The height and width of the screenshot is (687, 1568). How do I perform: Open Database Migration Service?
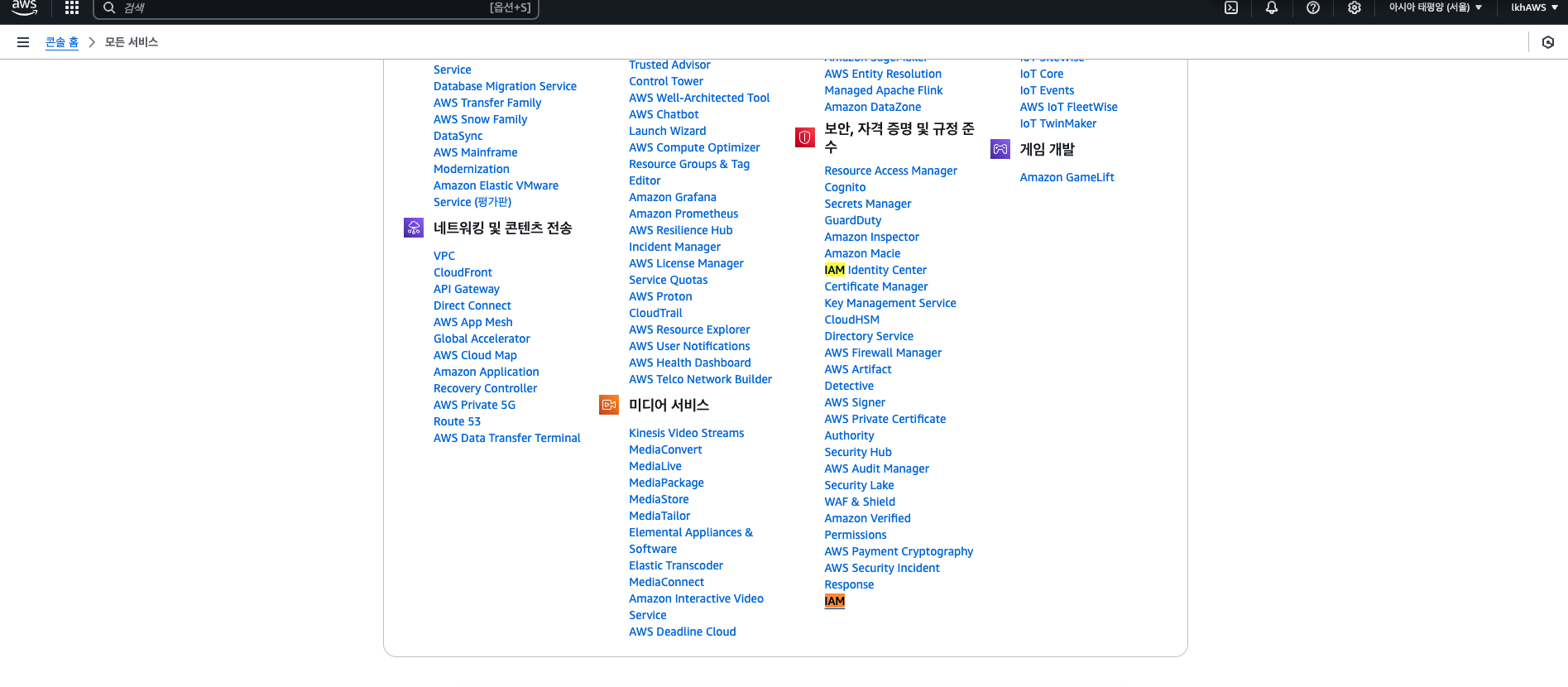[x=505, y=86]
